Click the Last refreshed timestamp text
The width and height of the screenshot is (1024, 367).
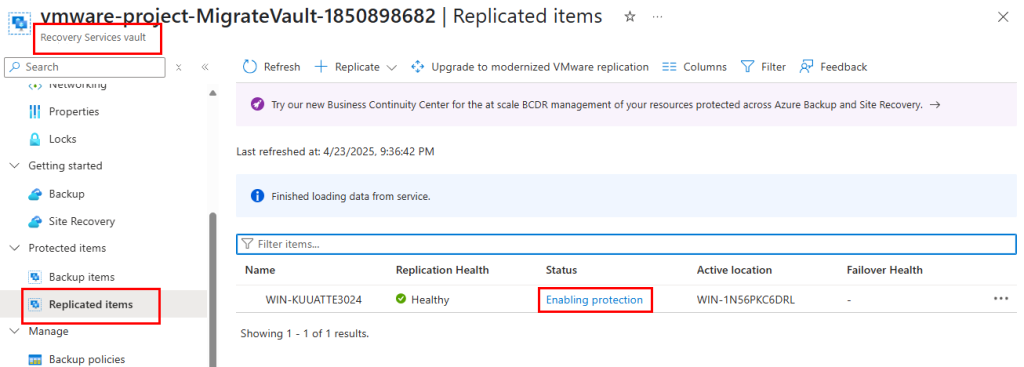coord(335,152)
